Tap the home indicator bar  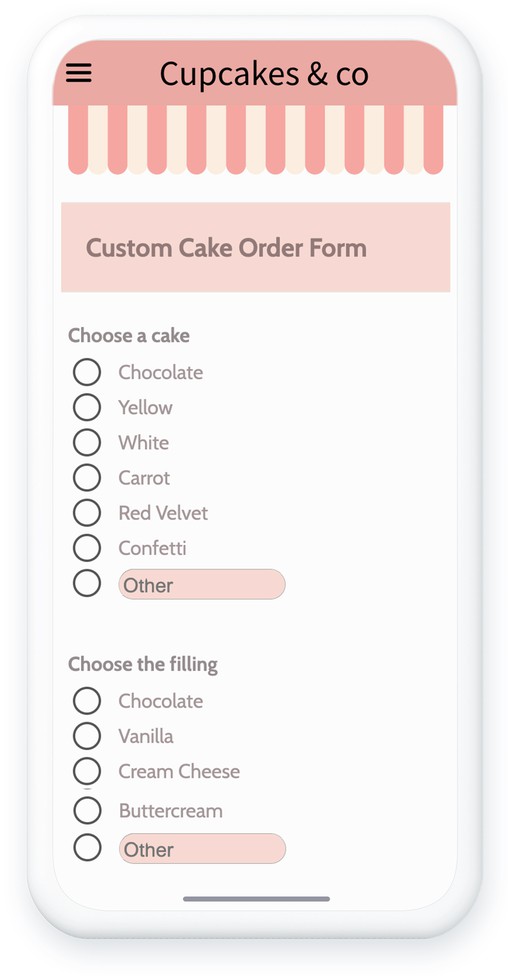(256, 899)
